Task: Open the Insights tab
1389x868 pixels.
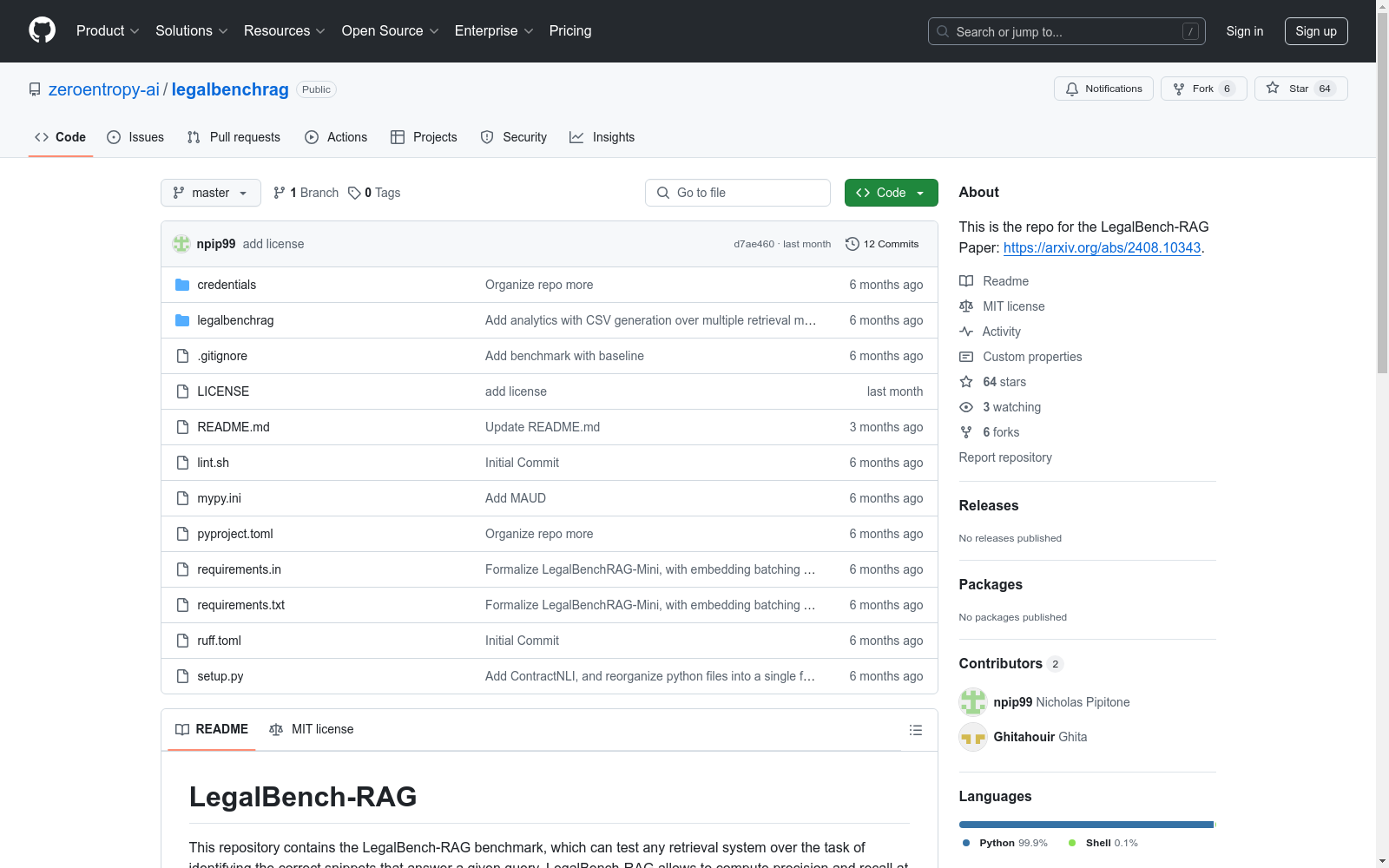Action: coord(602,137)
